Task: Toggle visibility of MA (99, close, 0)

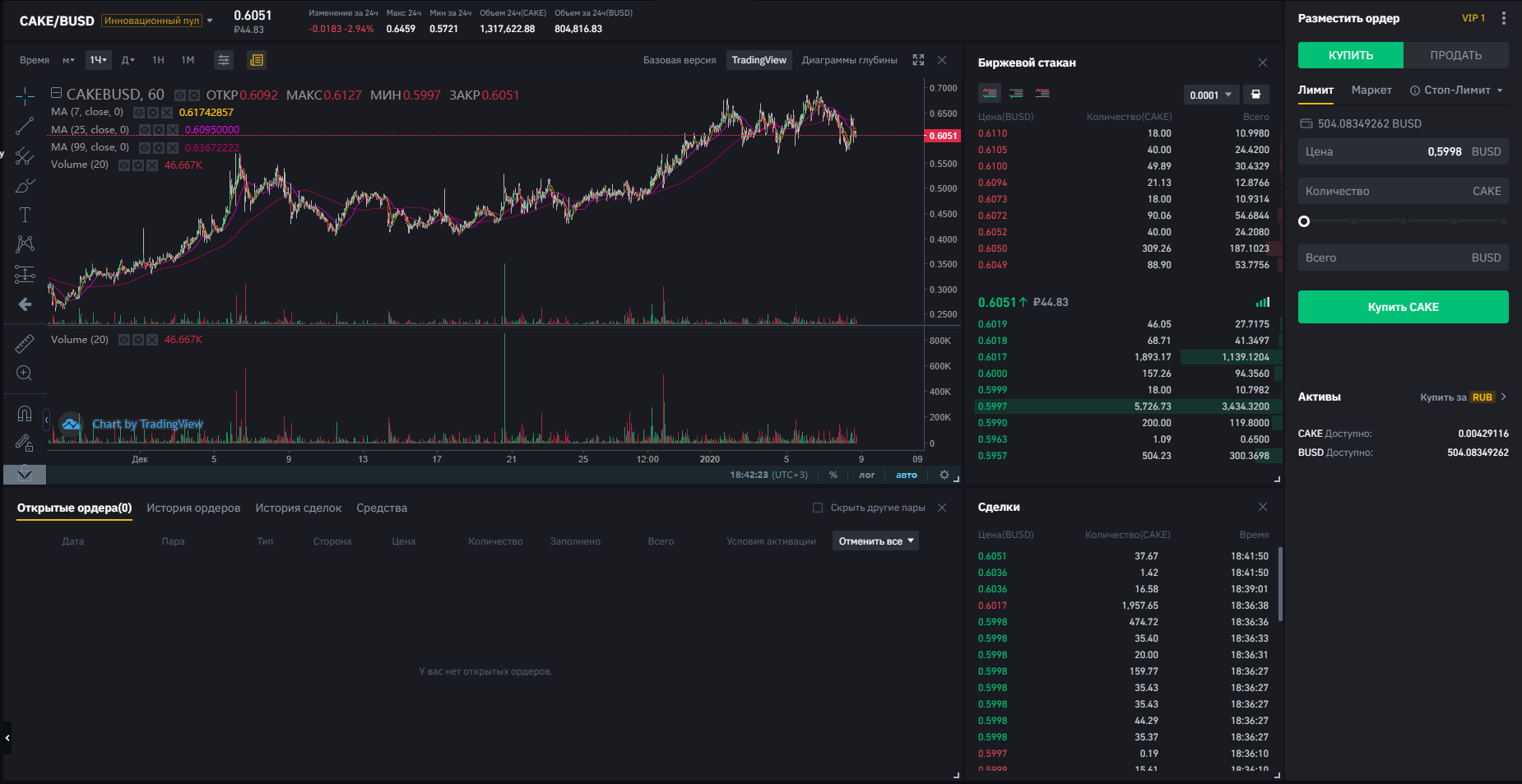Action: pos(145,148)
